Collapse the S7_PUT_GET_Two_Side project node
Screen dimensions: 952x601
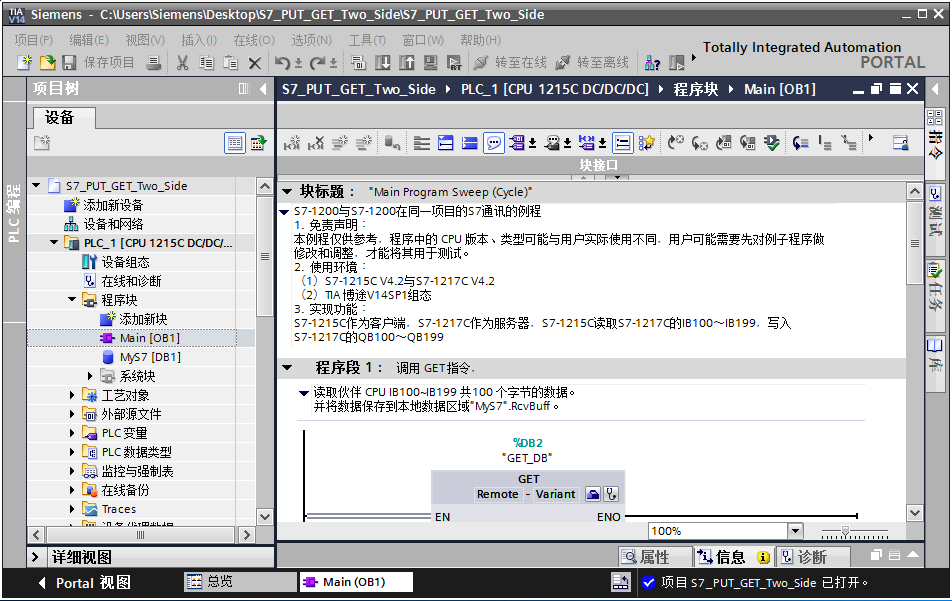36,185
